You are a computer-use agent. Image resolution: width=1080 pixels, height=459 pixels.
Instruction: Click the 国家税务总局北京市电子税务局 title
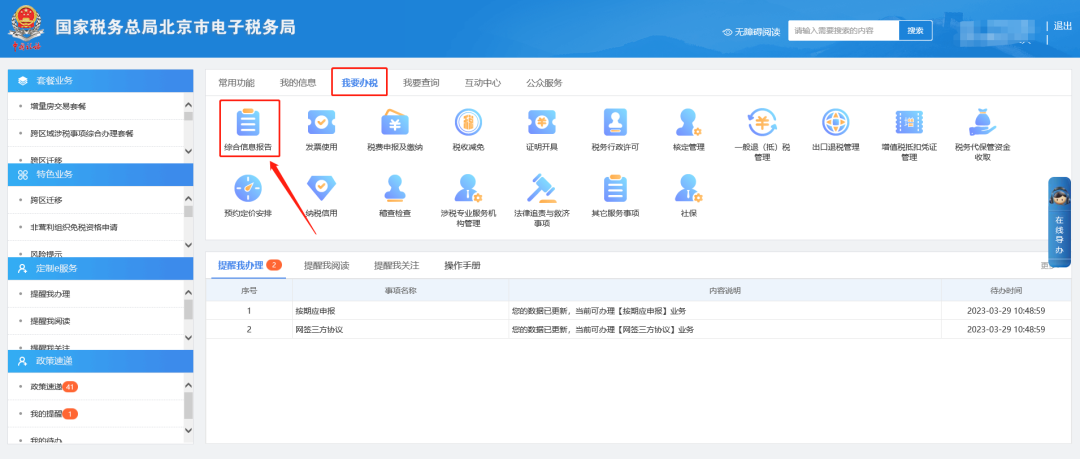click(176, 28)
